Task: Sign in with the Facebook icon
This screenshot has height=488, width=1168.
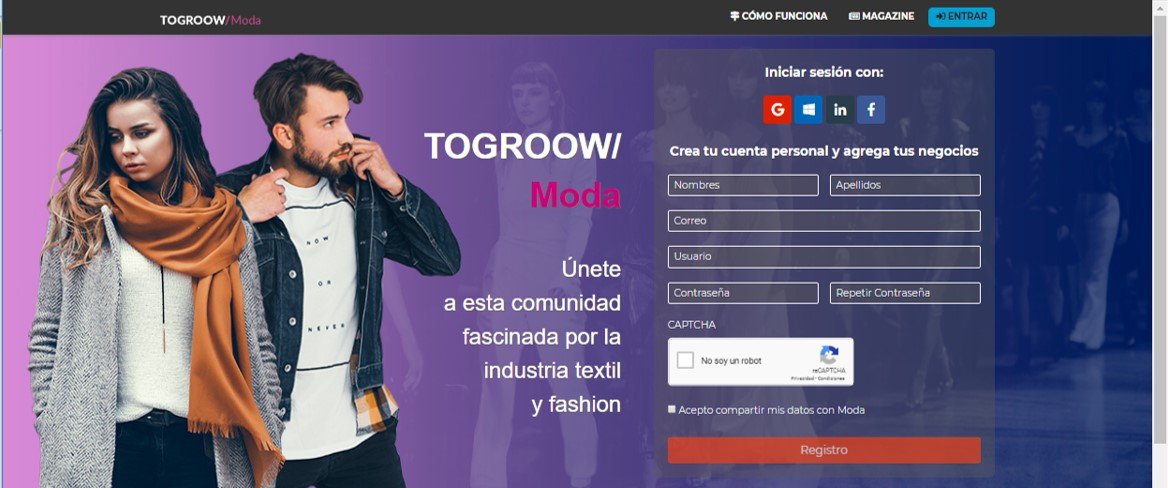Action: pos(871,110)
